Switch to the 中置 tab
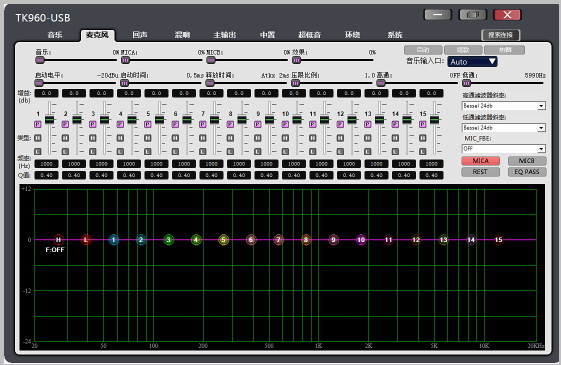The image size is (561, 365). click(x=267, y=35)
